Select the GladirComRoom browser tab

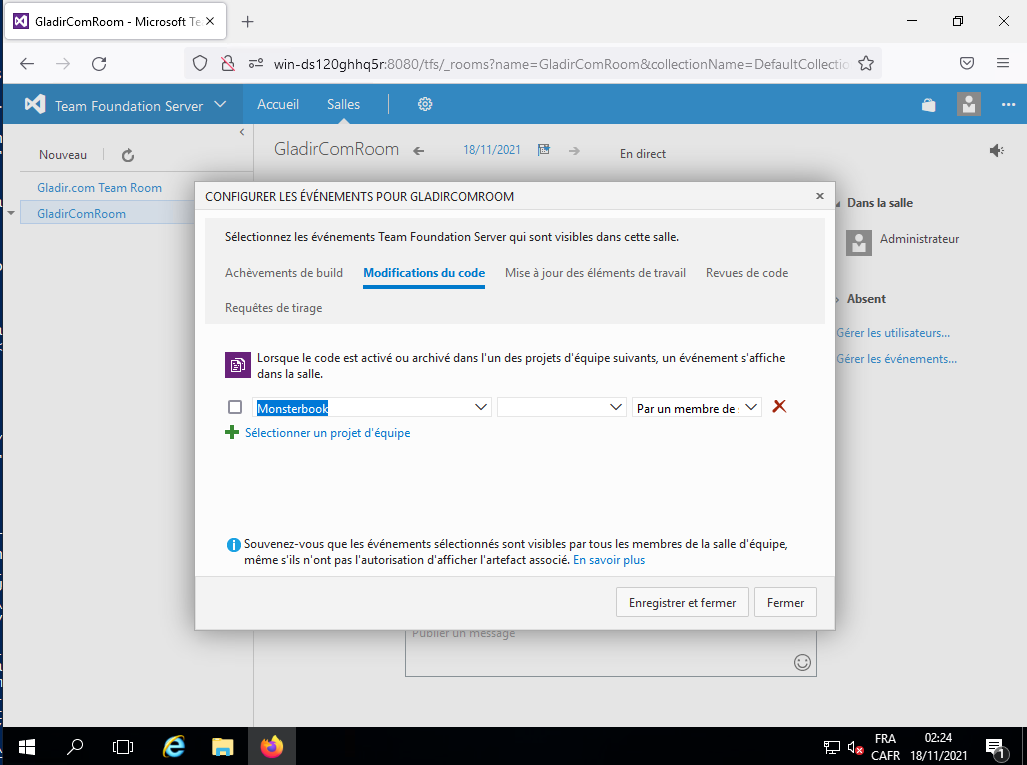tap(115, 22)
